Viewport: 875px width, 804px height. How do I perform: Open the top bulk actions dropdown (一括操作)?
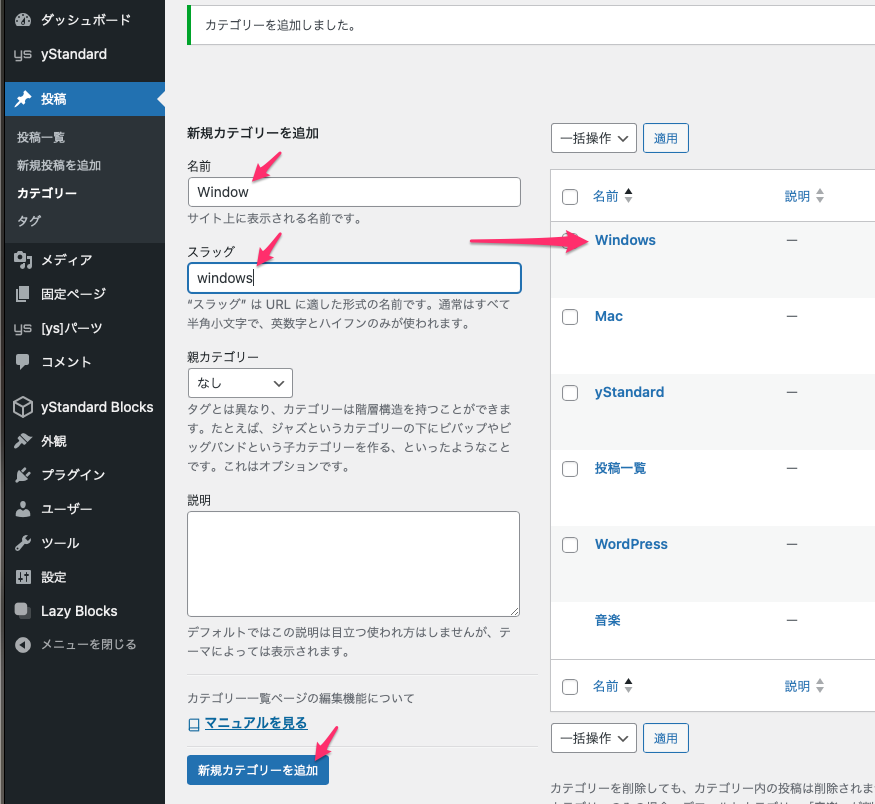click(x=593, y=138)
